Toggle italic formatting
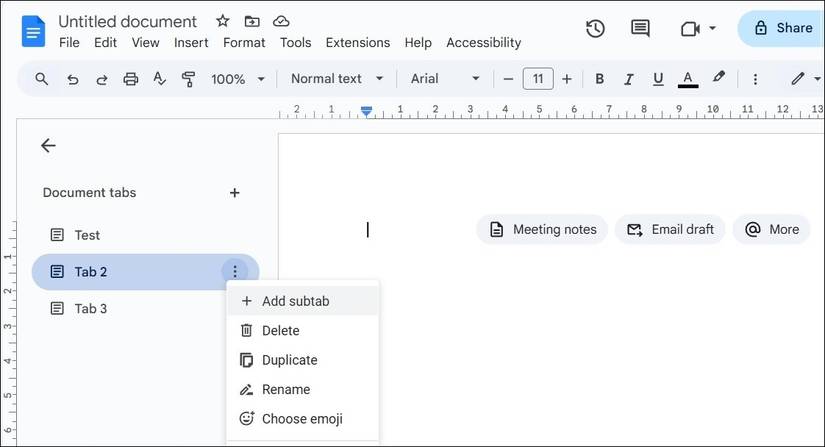 [629, 79]
